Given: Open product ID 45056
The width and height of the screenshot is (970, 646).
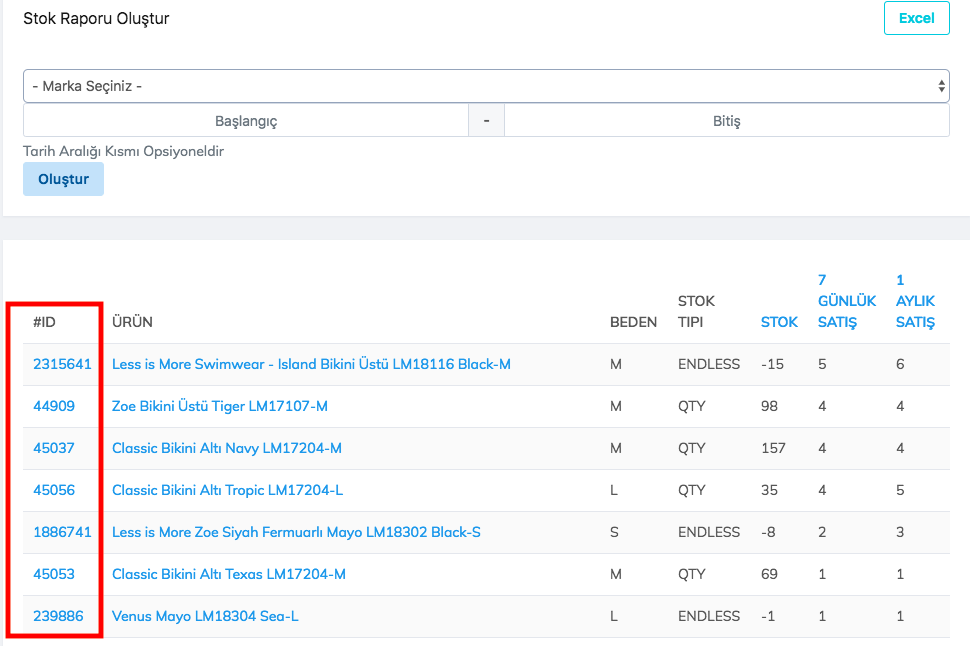Looking at the screenshot, I should coord(54,490).
